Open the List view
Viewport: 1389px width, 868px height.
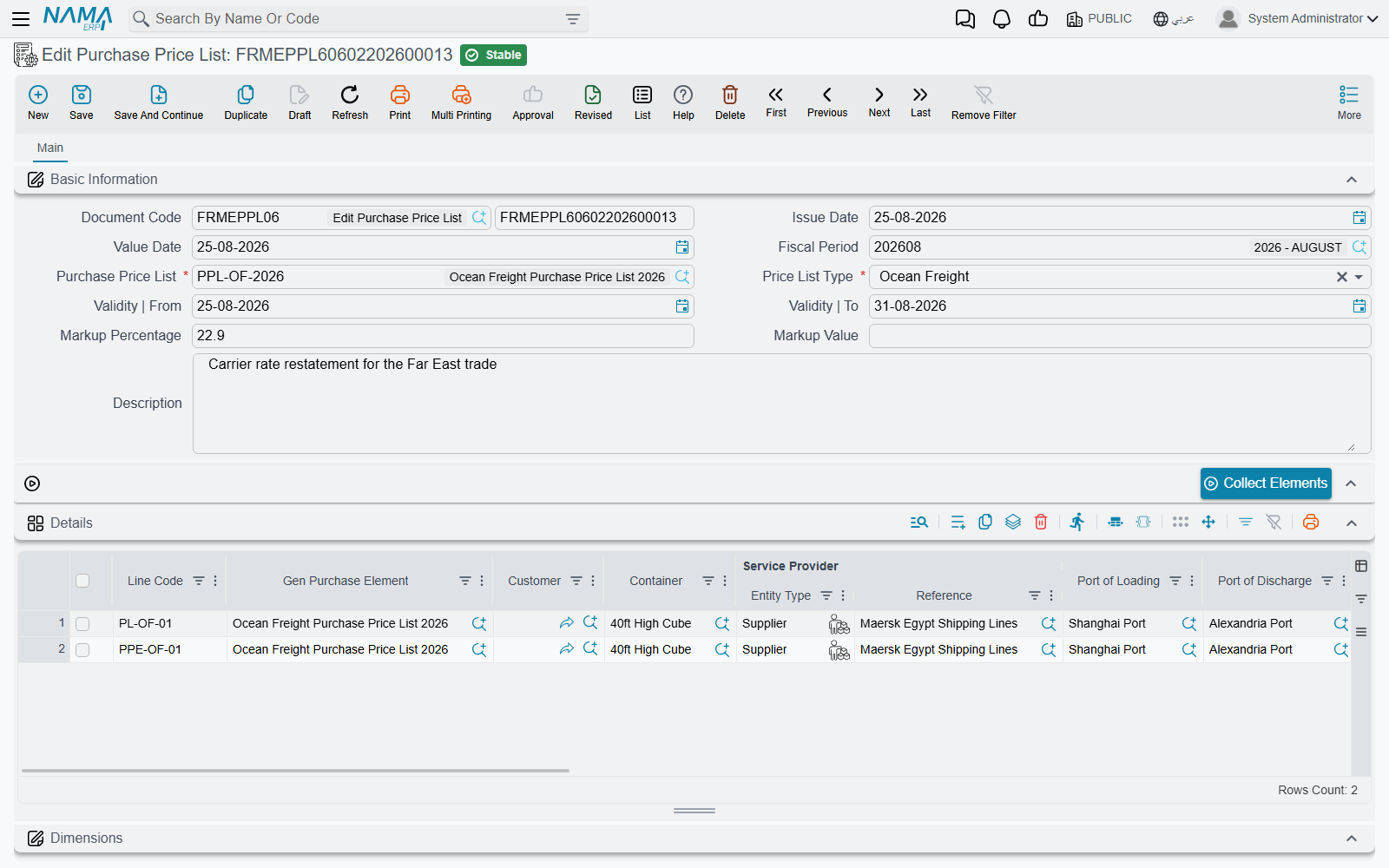click(x=642, y=102)
